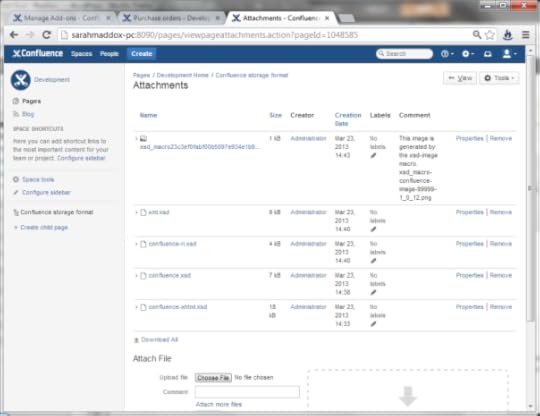
Task: Open the confluence-xhtml.xad attachment
Action: point(178,307)
